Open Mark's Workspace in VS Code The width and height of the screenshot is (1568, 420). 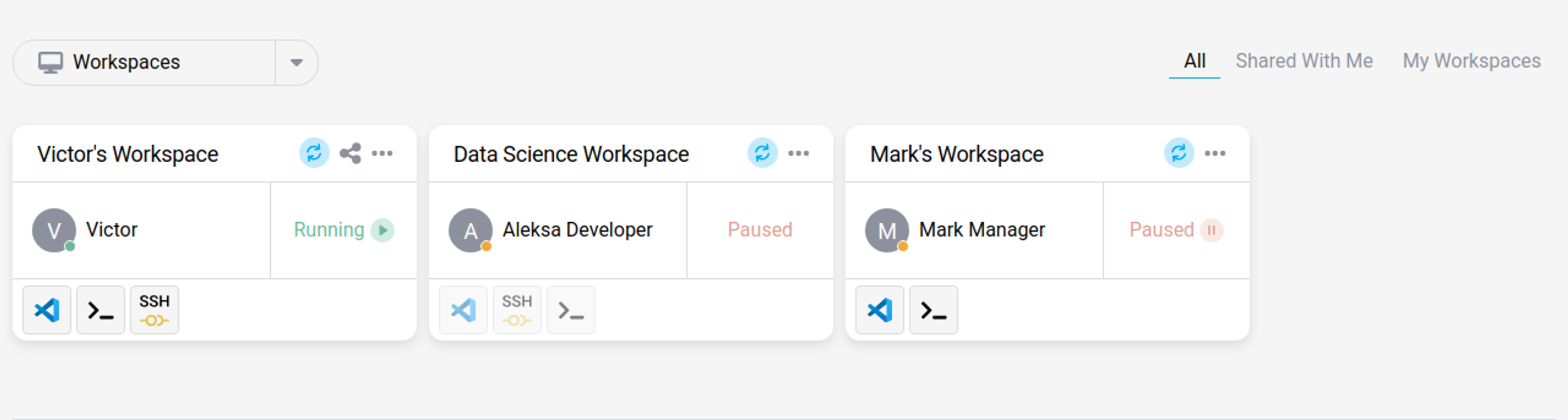tap(880, 310)
